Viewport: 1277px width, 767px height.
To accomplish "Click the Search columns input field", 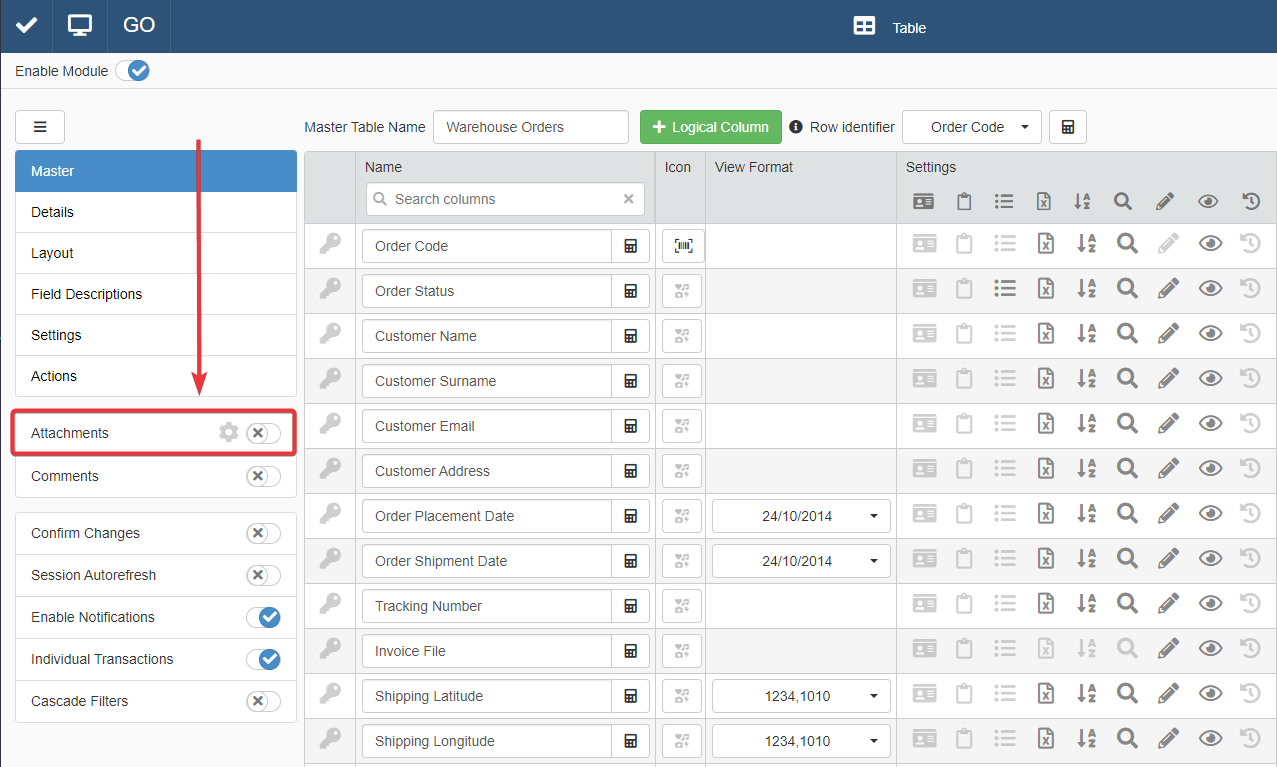I will (x=505, y=199).
